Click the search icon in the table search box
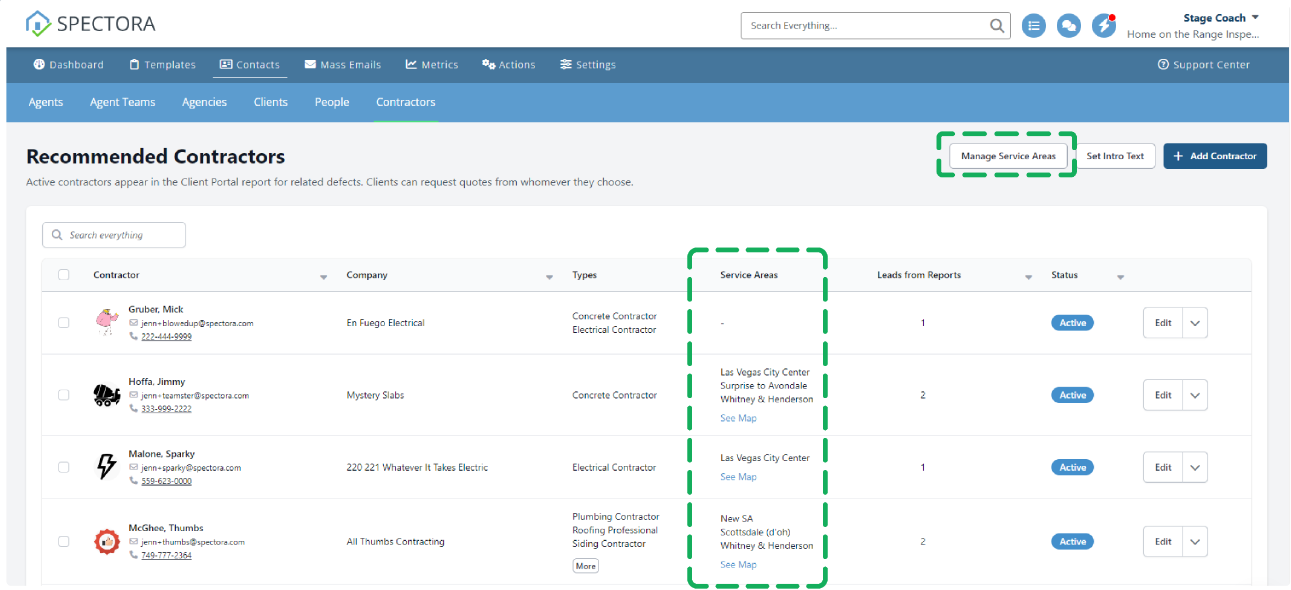 click(x=57, y=235)
